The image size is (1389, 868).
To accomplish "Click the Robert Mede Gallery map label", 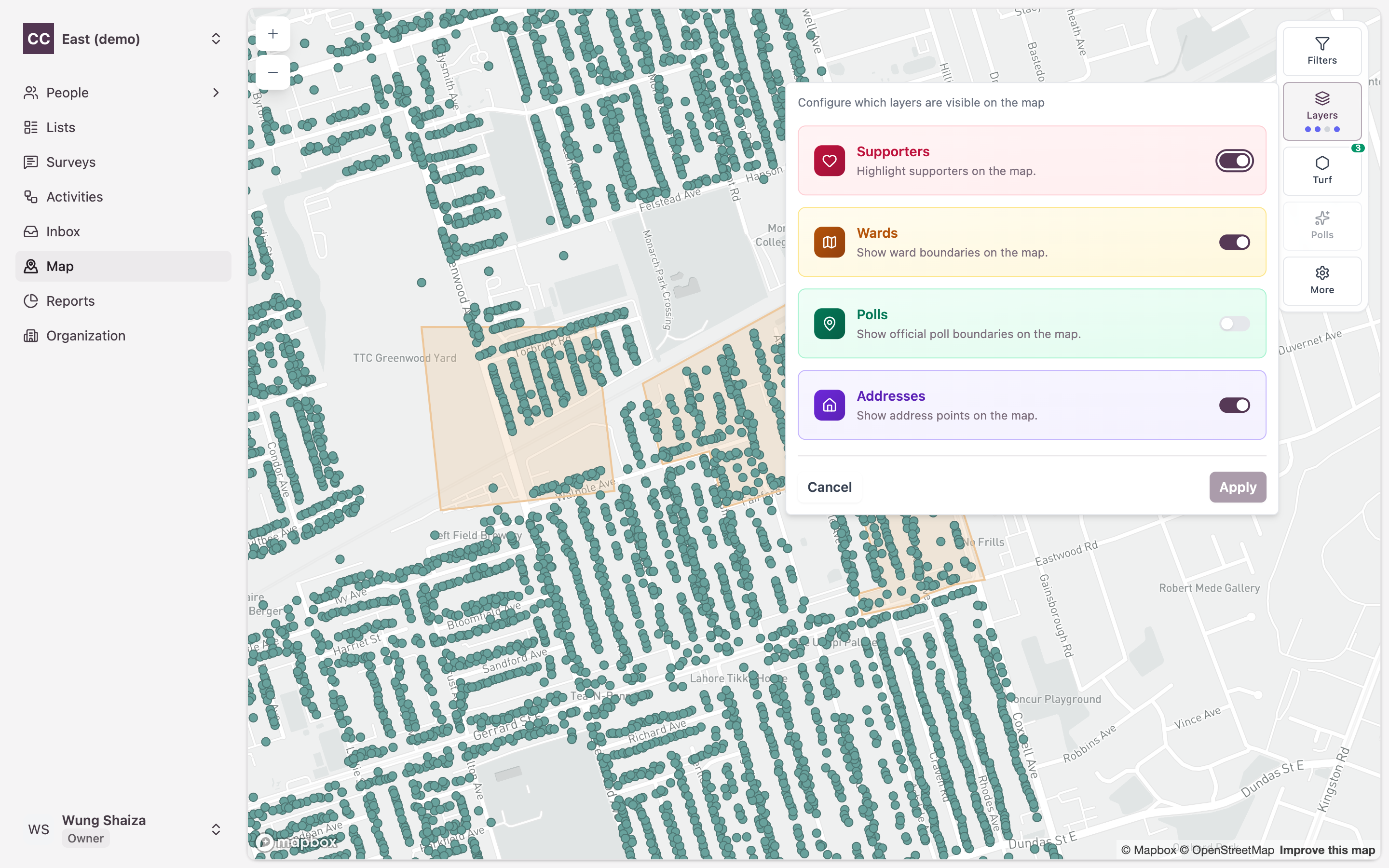I will 1210,588.
